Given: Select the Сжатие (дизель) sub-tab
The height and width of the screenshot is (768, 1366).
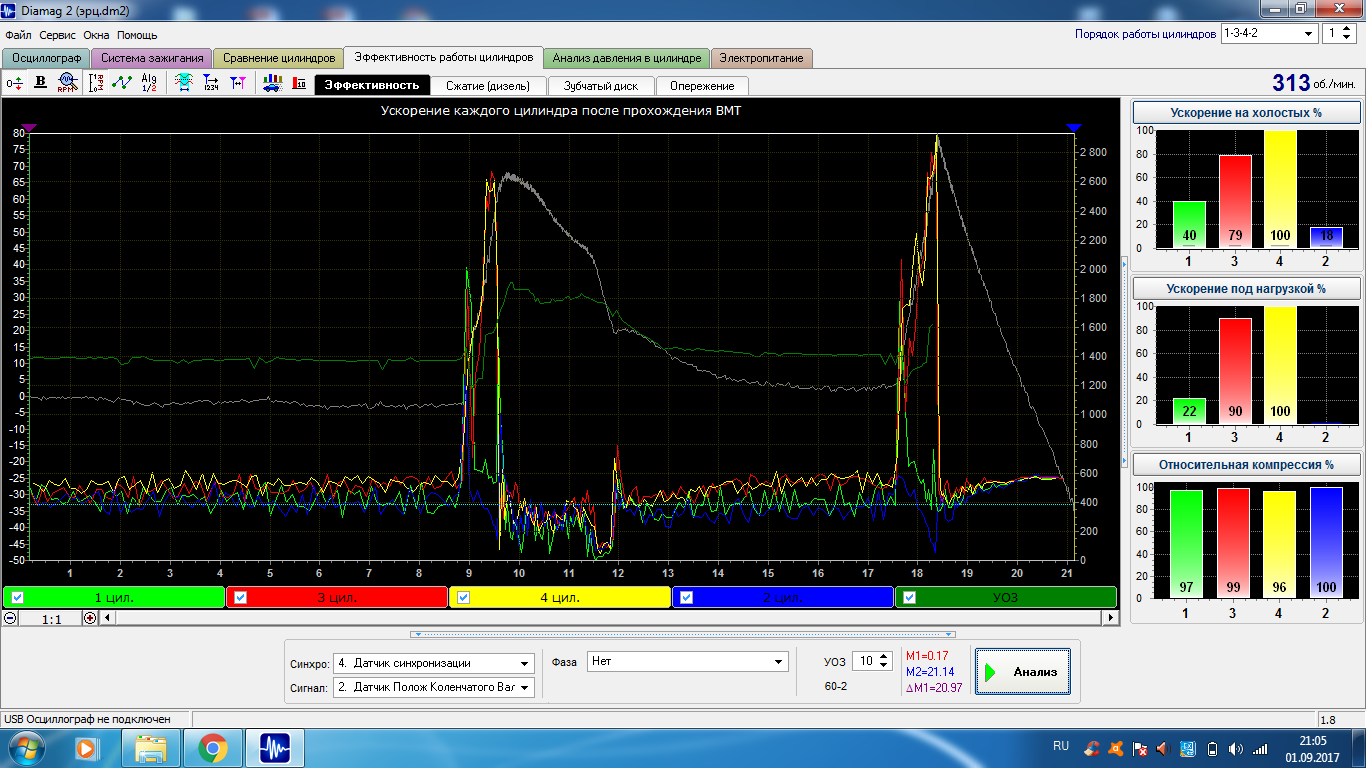Looking at the screenshot, I should click(x=488, y=85).
